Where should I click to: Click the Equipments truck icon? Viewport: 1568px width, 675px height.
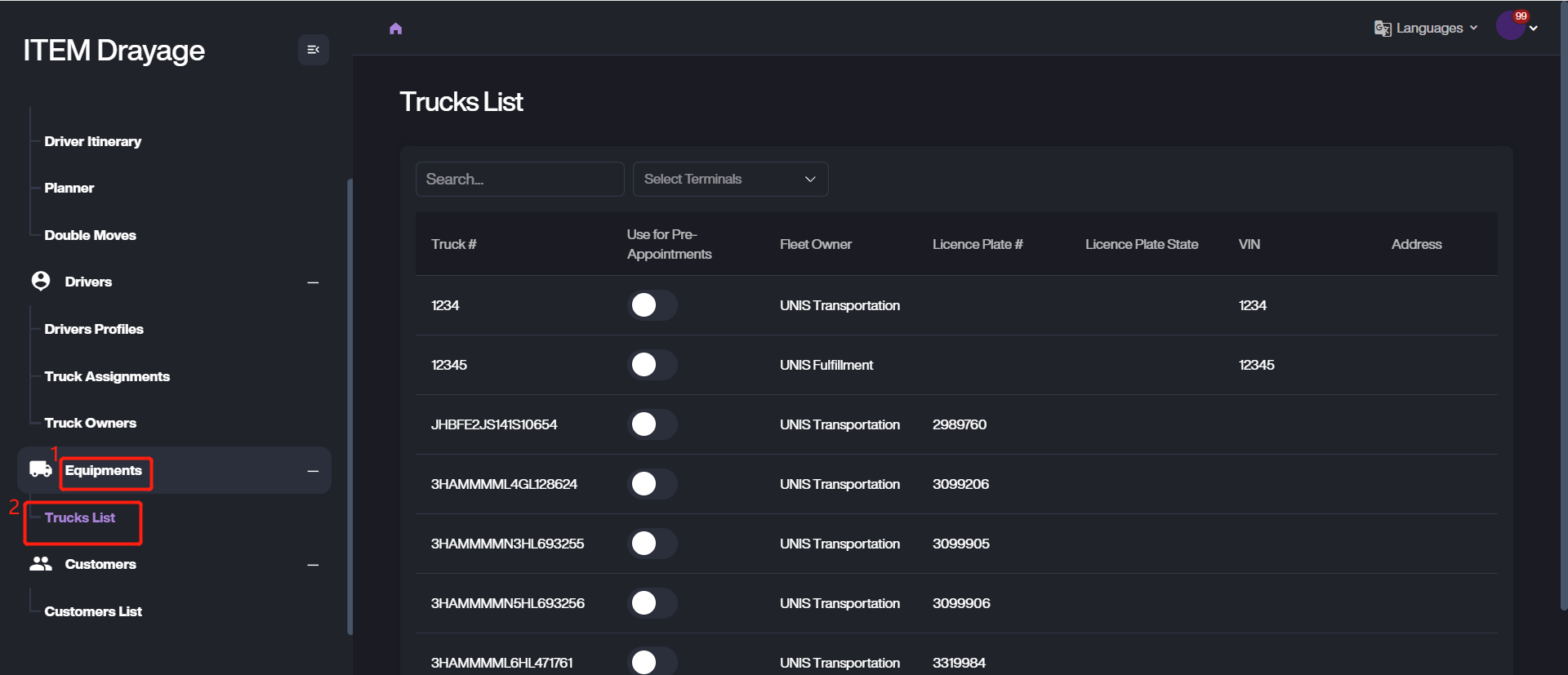[41, 469]
